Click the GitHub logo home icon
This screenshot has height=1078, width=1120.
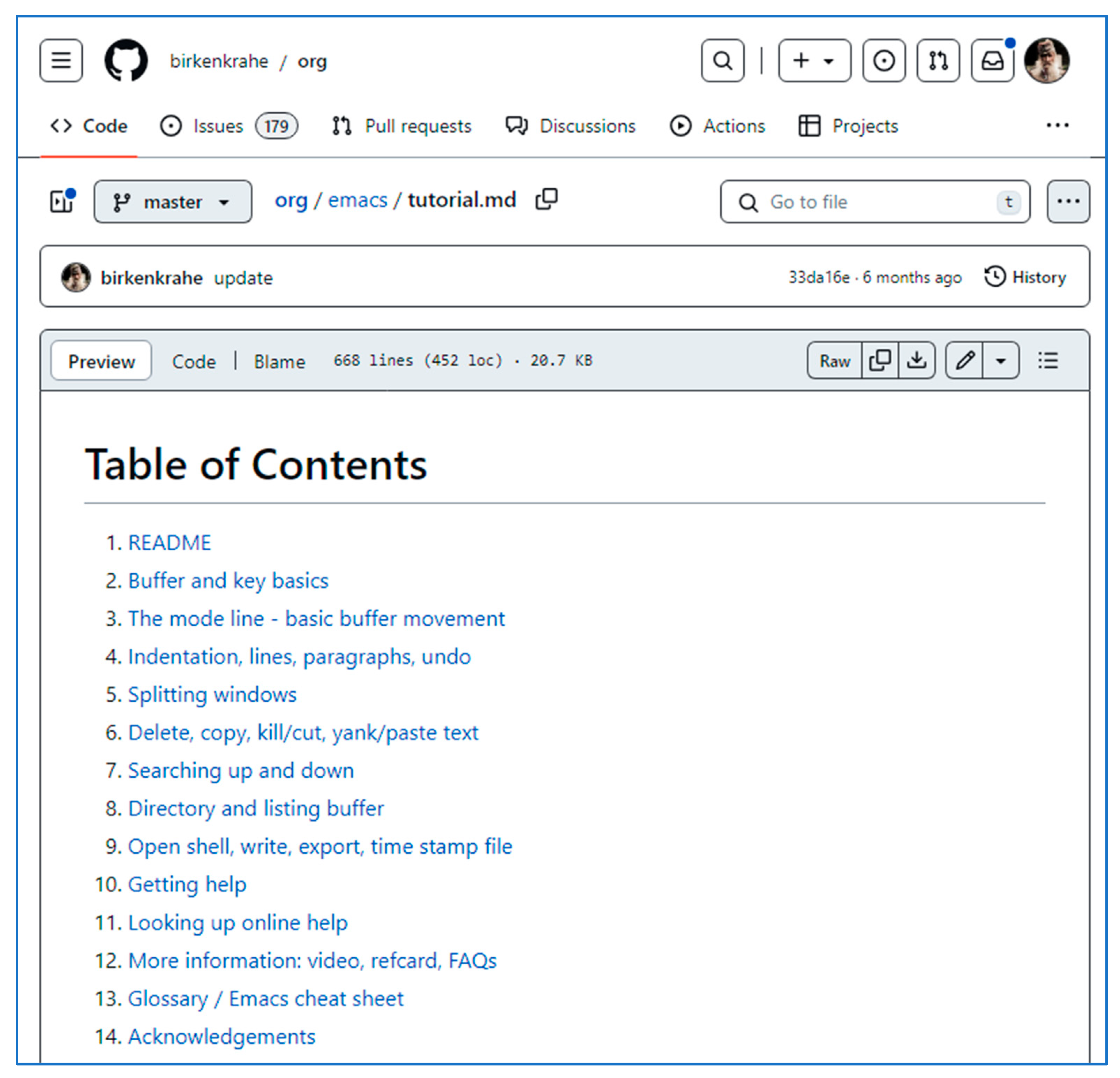click(126, 61)
